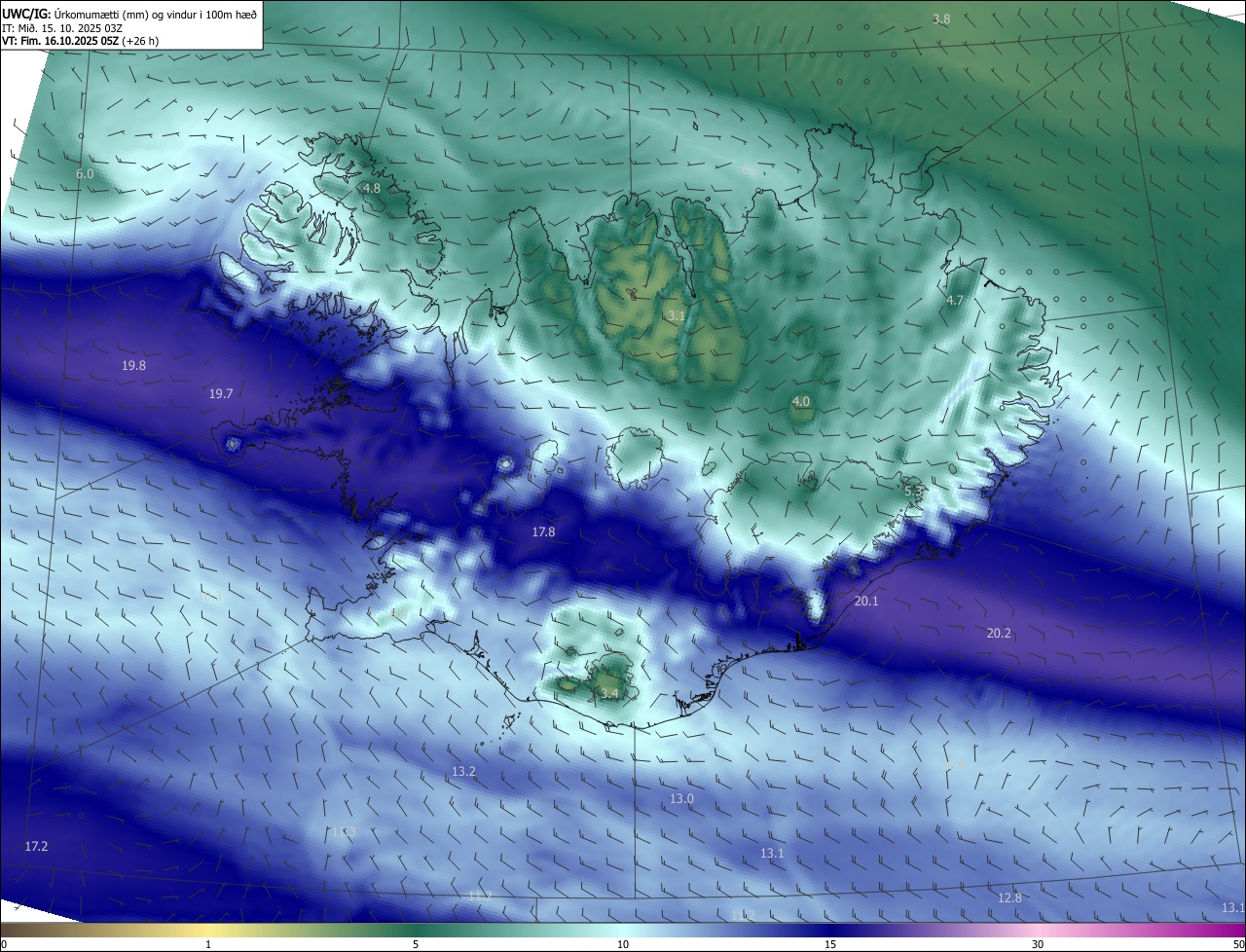Click the color scale tick labeled 30

point(1038,944)
